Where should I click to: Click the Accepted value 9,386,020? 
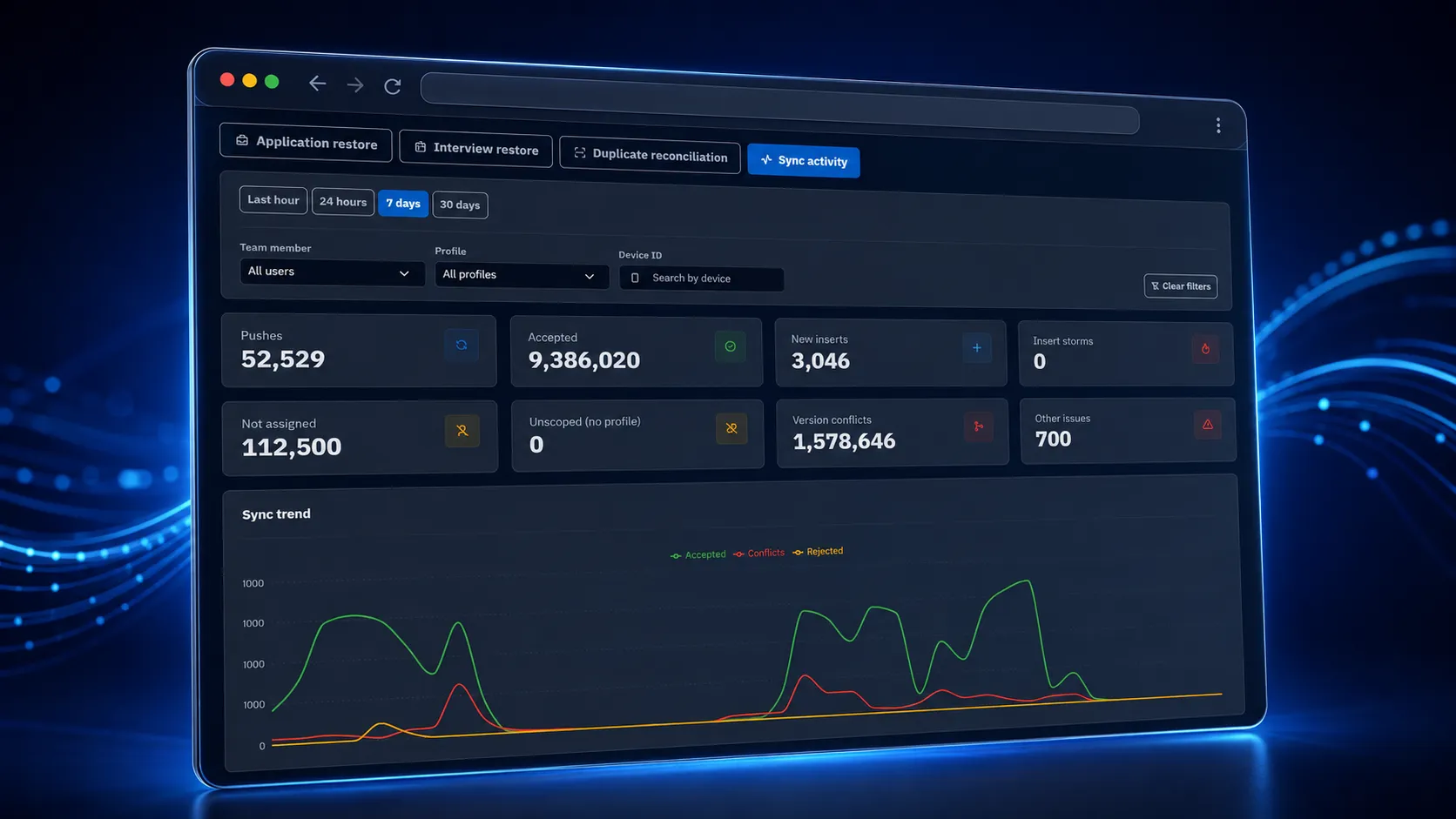(x=584, y=360)
